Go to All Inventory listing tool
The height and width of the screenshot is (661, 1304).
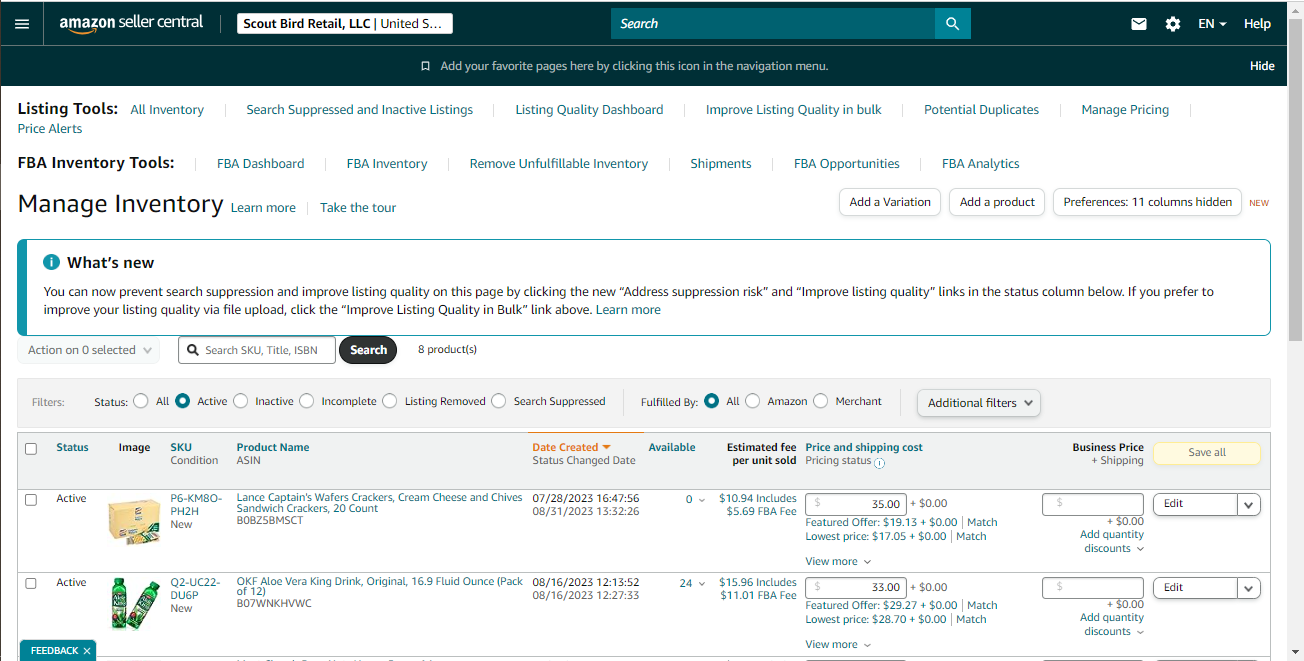pos(167,110)
